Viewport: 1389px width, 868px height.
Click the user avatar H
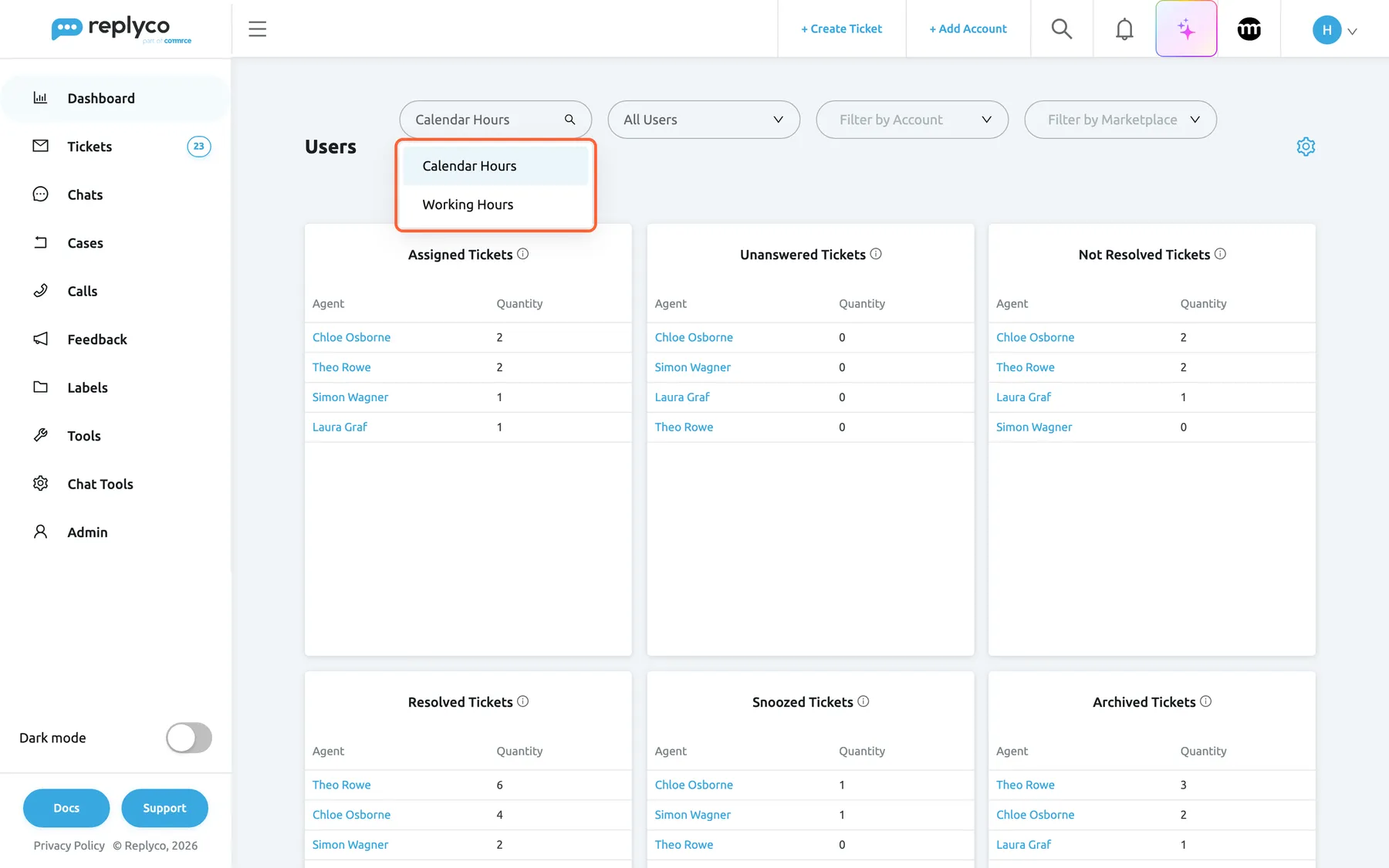[x=1326, y=30]
